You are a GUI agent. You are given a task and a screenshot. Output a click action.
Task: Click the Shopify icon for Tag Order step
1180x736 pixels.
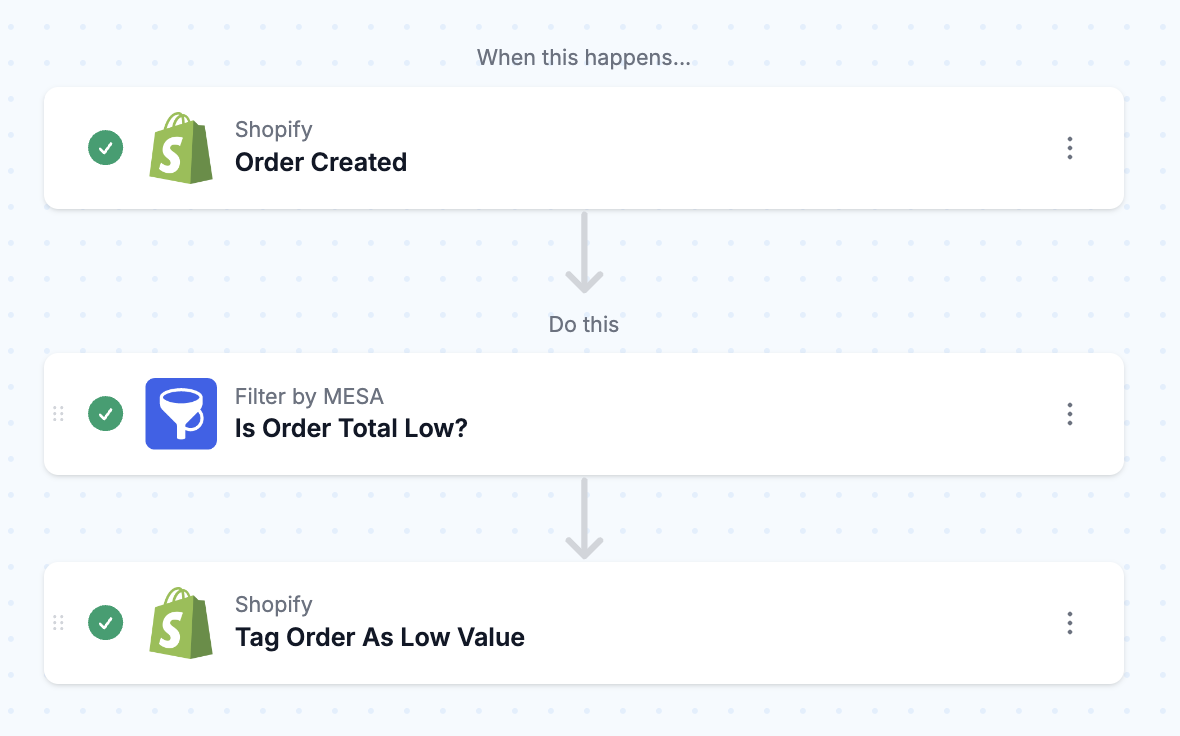(x=181, y=623)
